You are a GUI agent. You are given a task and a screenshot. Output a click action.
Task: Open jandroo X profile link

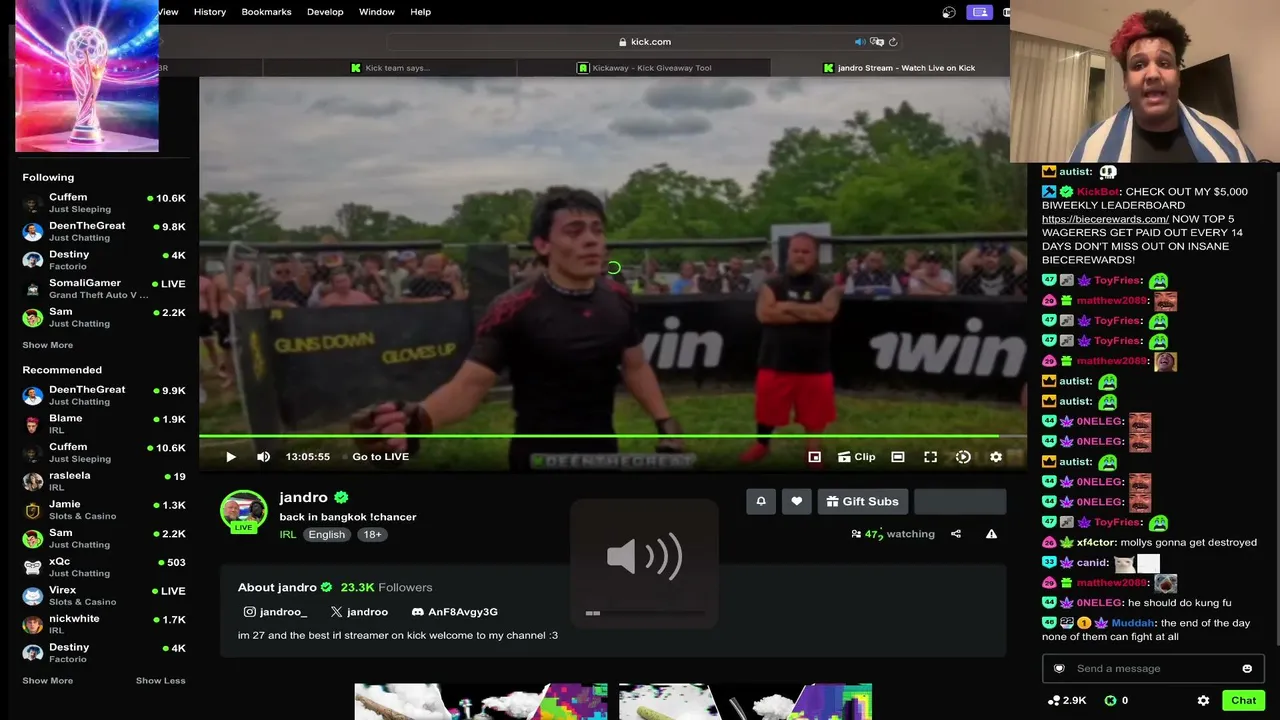click(x=359, y=612)
